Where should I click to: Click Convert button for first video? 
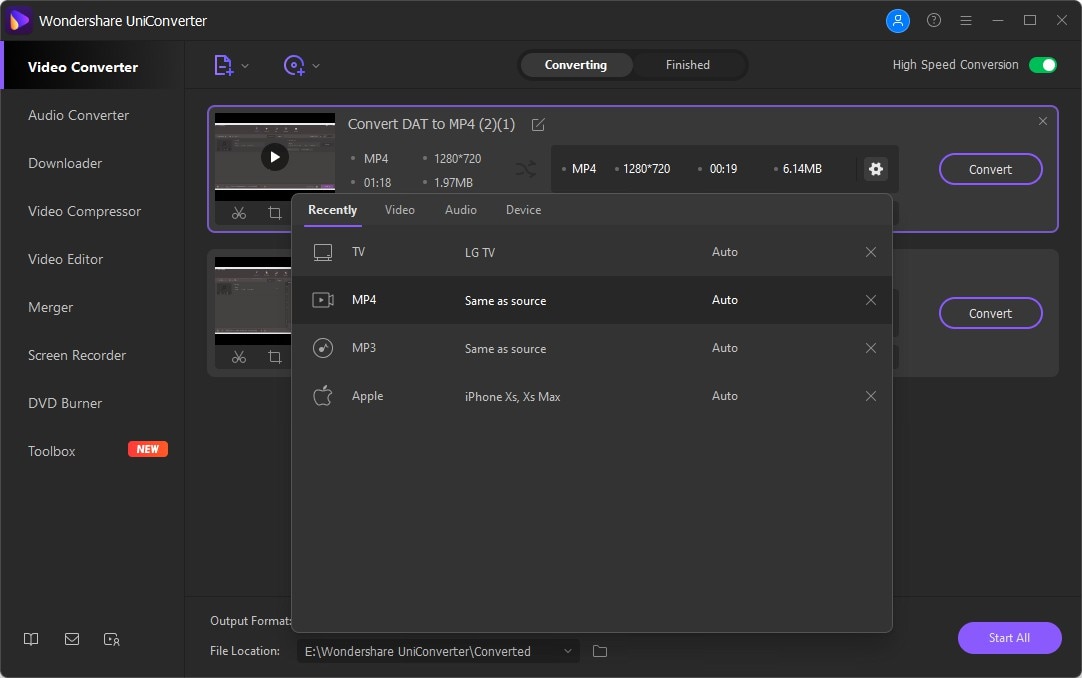(990, 169)
